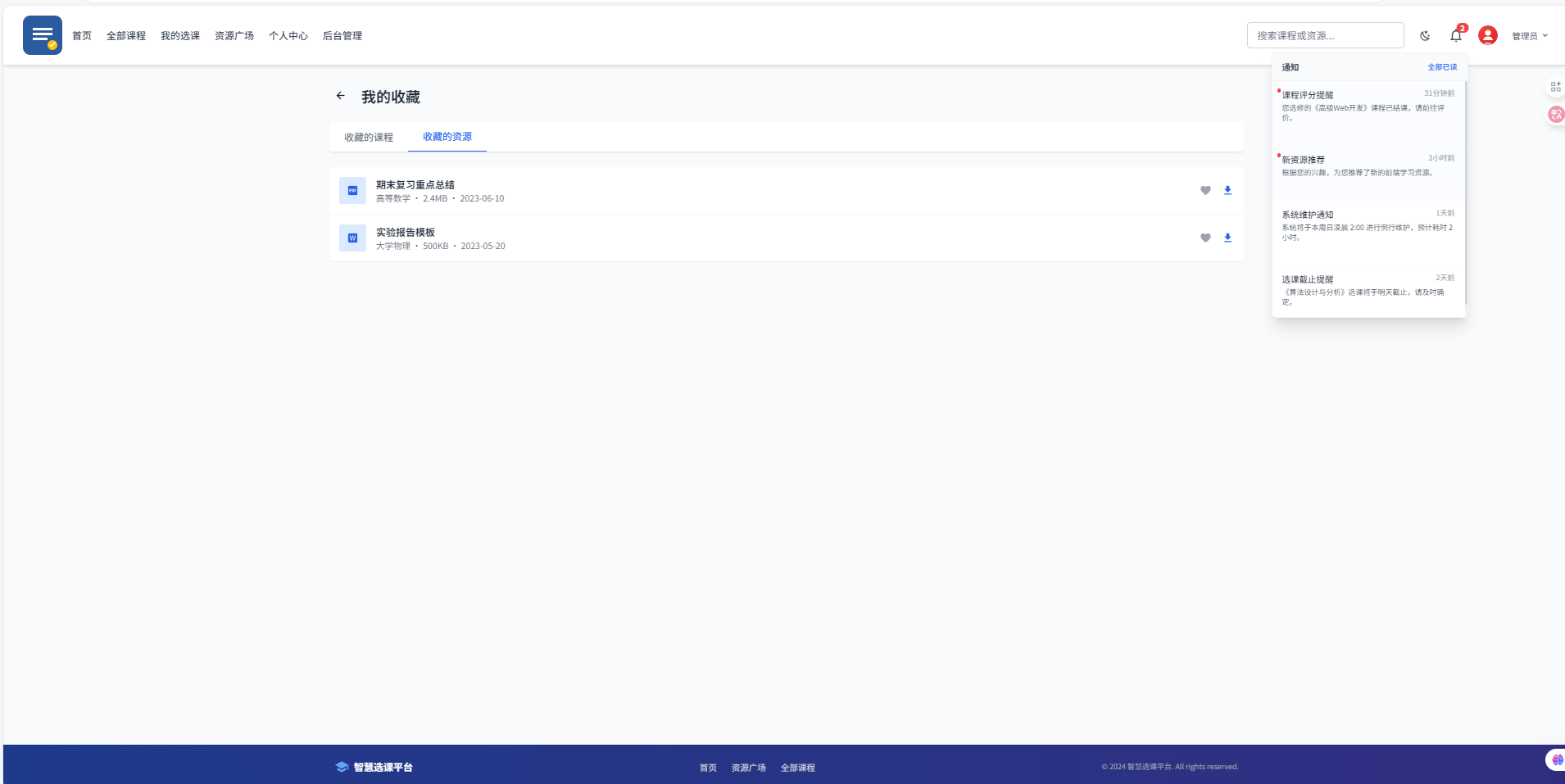Click the brain assistant icon at bottom right
The image size is (1565, 784).
tap(1556, 759)
